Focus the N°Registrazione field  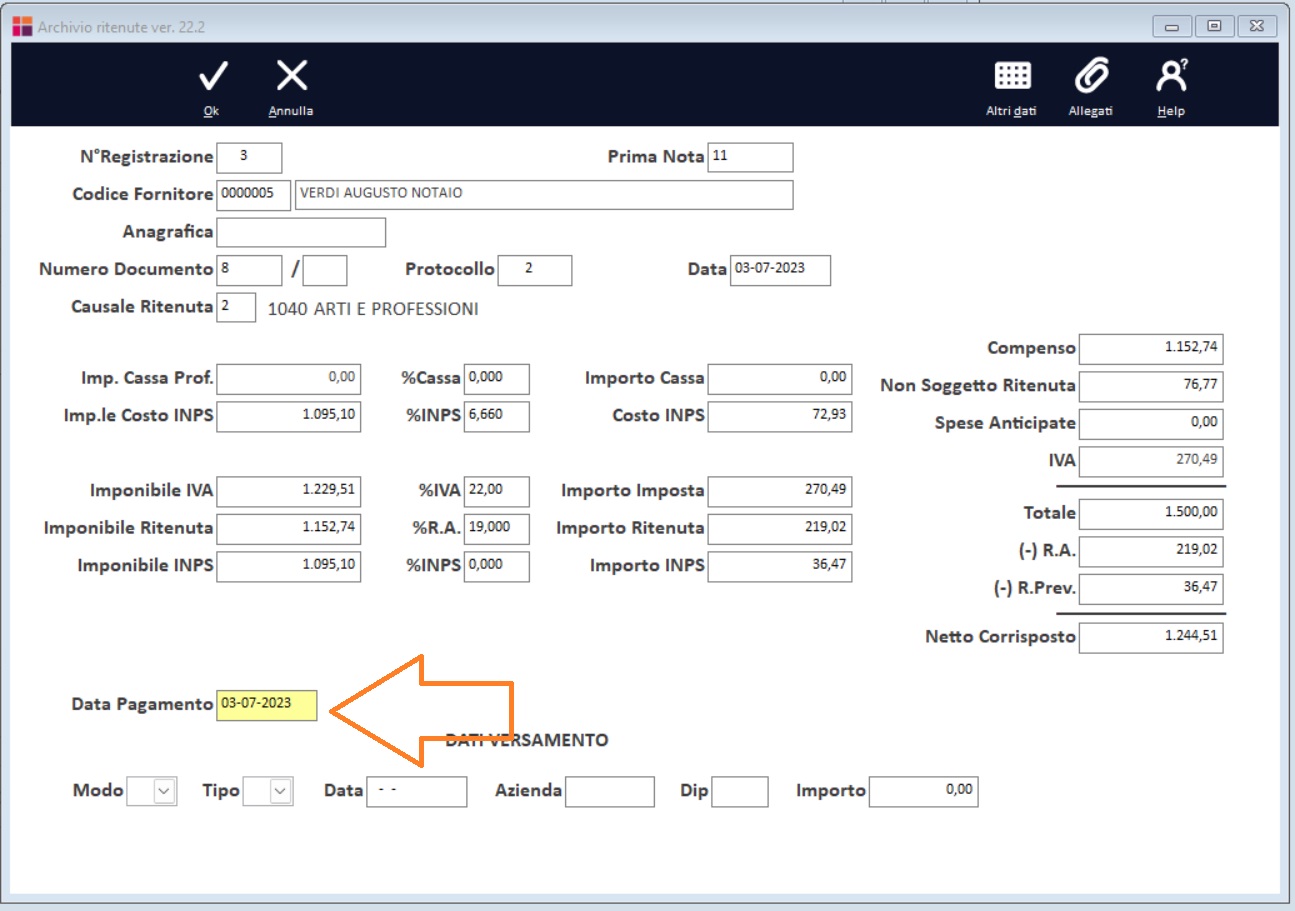(x=249, y=158)
